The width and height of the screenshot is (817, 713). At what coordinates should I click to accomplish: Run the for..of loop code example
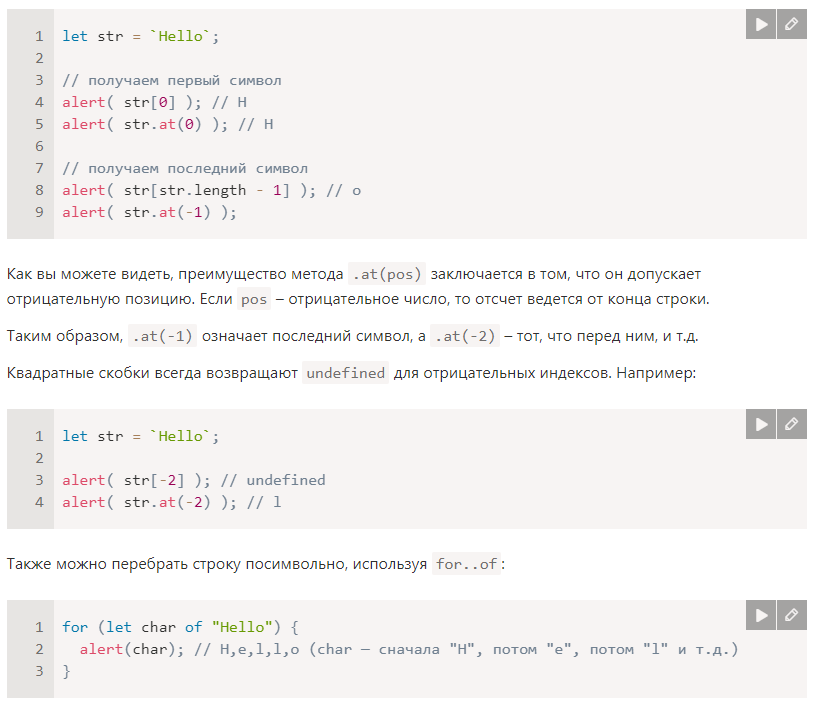pos(761,616)
